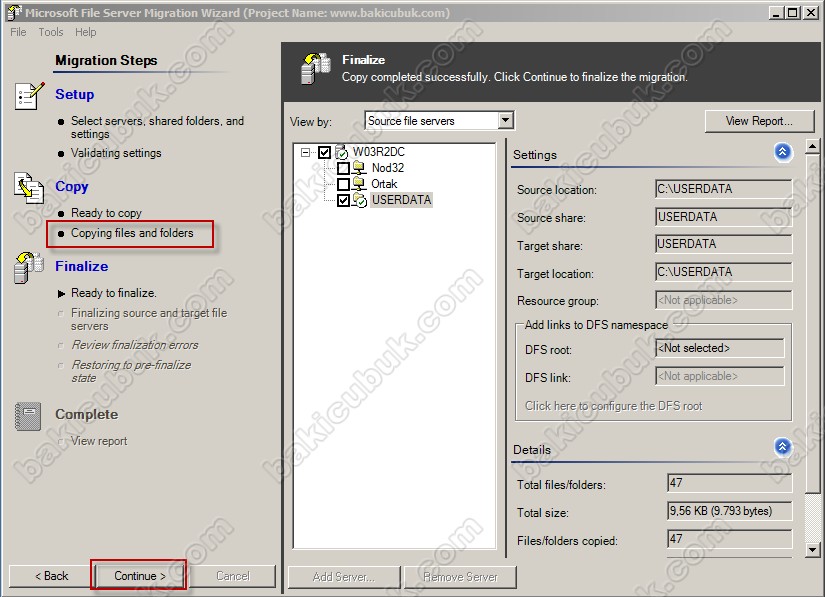Open the View Report window
The width and height of the screenshot is (825, 597).
pos(759,121)
